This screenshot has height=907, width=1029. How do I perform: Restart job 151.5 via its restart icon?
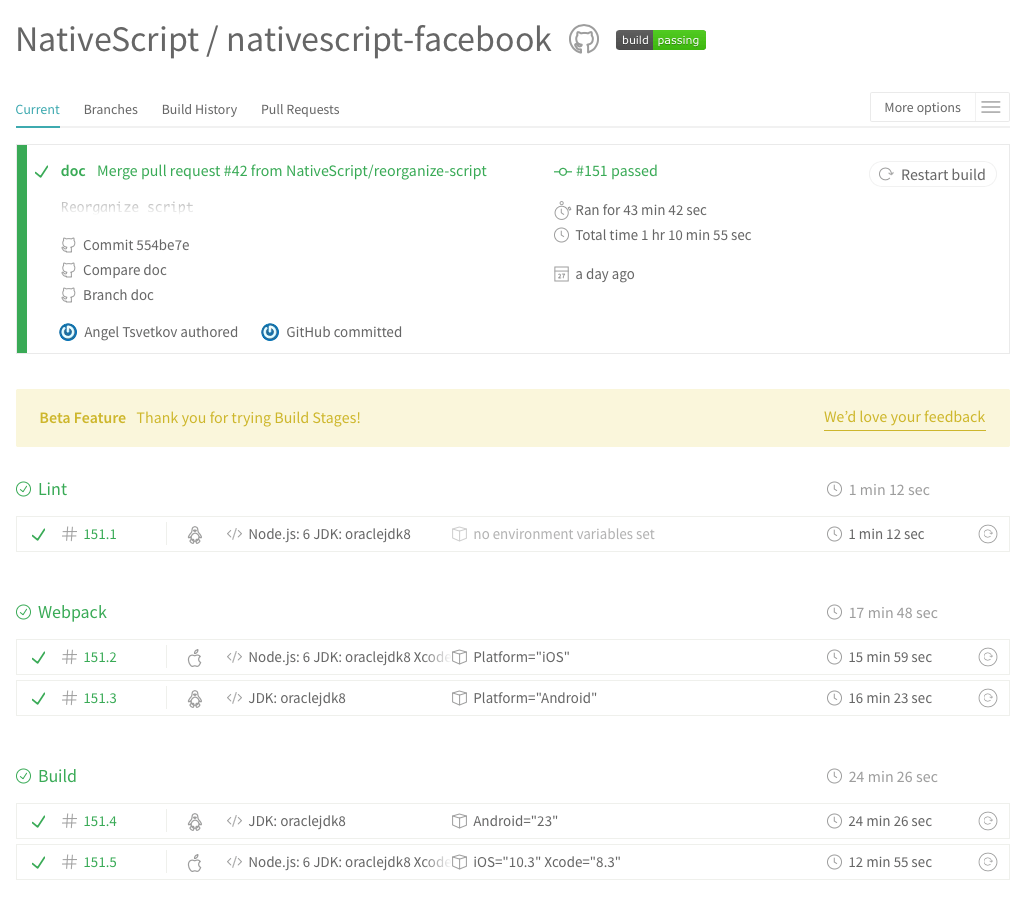pos(987,862)
